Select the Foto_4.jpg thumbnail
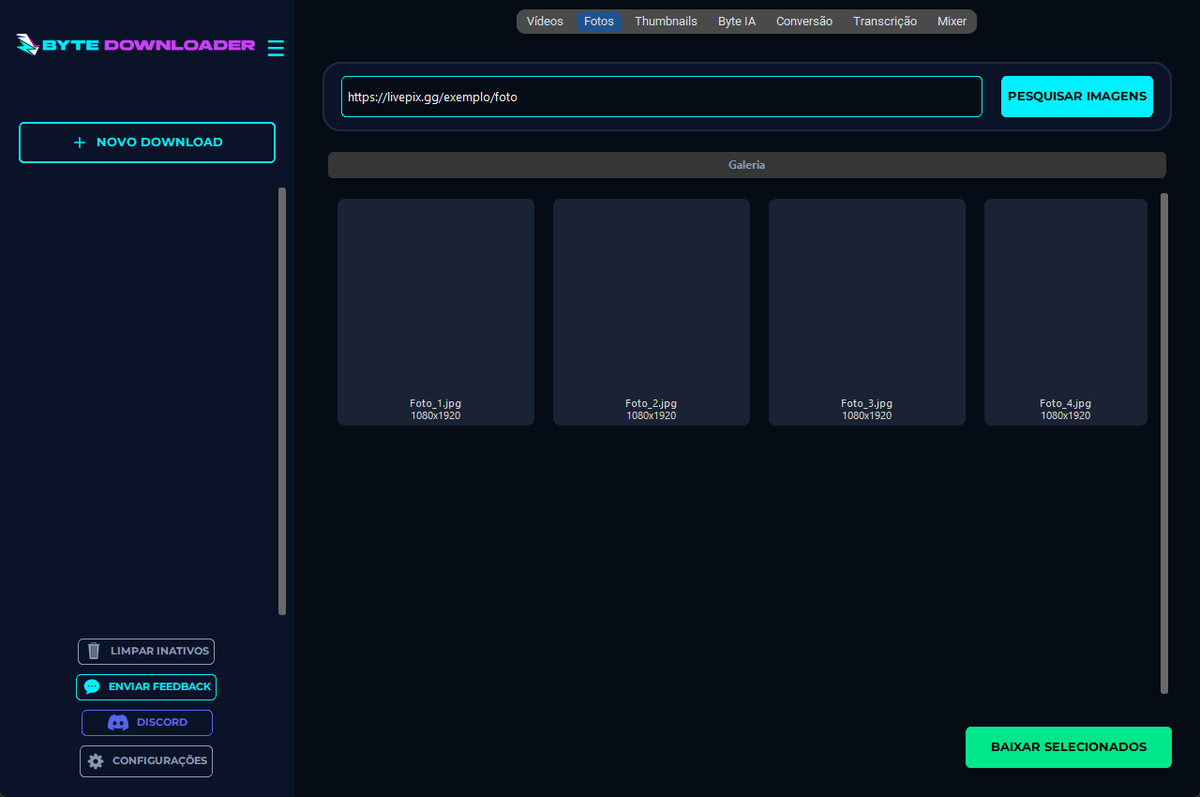The width and height of the screenshot is (1200, 797). pyautogui.click(x=1066, y=312)
